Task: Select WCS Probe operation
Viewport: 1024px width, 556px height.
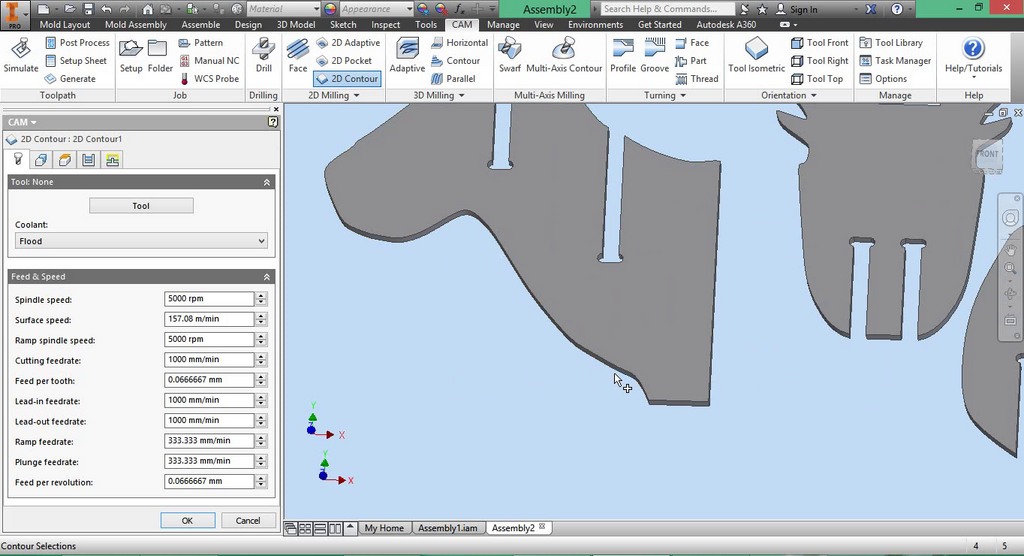Action: (209, 78)
